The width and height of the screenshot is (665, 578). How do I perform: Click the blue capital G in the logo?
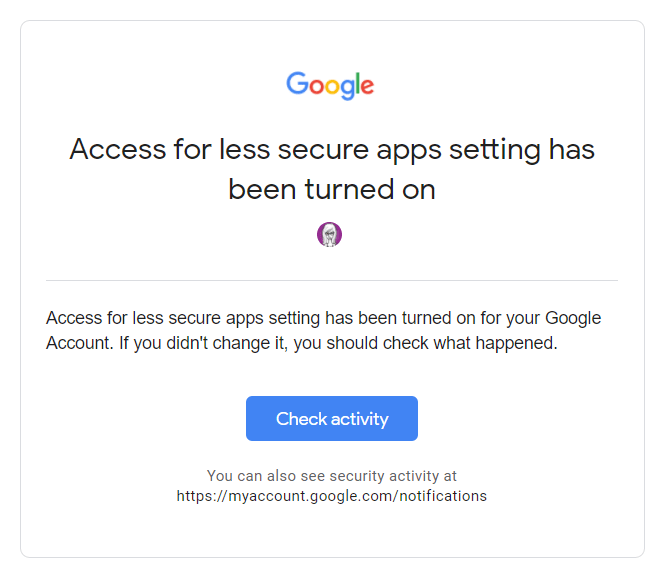coord(297,84)
